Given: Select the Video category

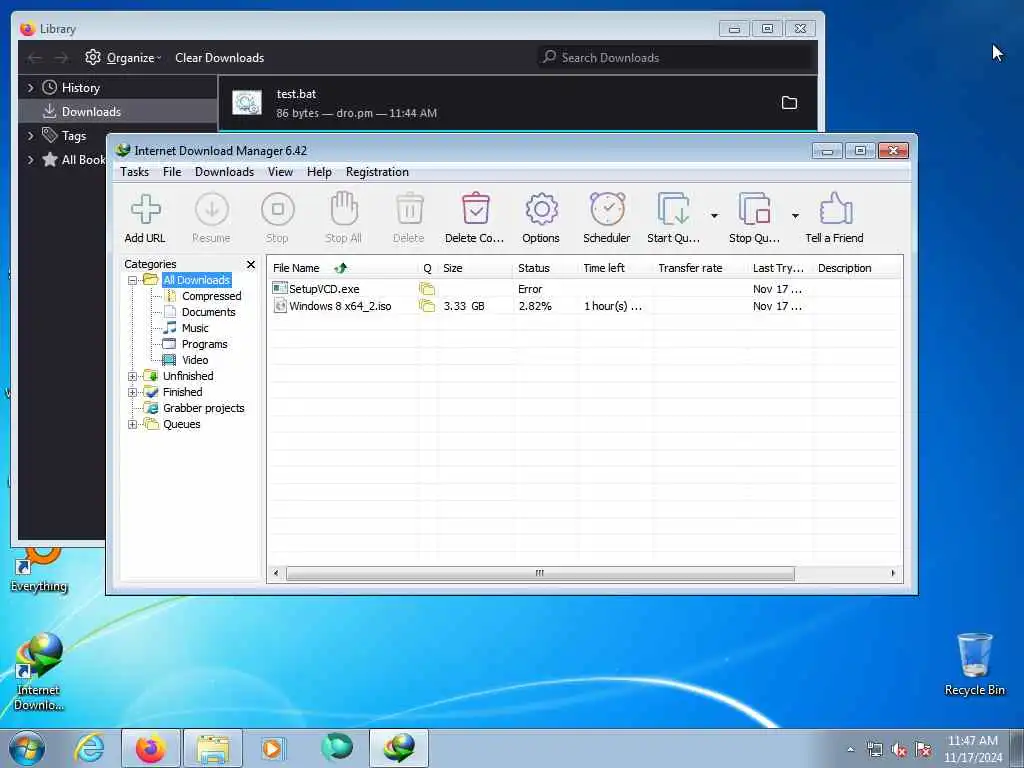Looking at the screenshot, I should [195, 360].
